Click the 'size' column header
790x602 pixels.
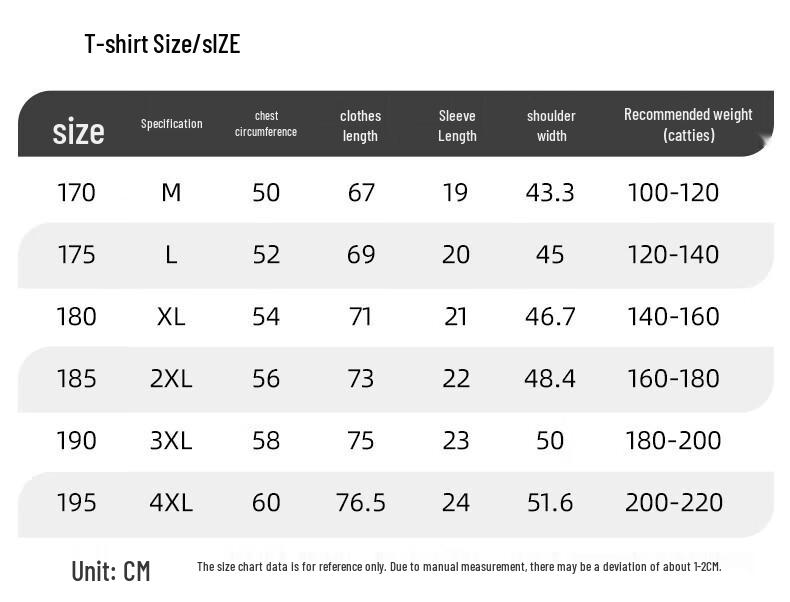coord(78,131)
